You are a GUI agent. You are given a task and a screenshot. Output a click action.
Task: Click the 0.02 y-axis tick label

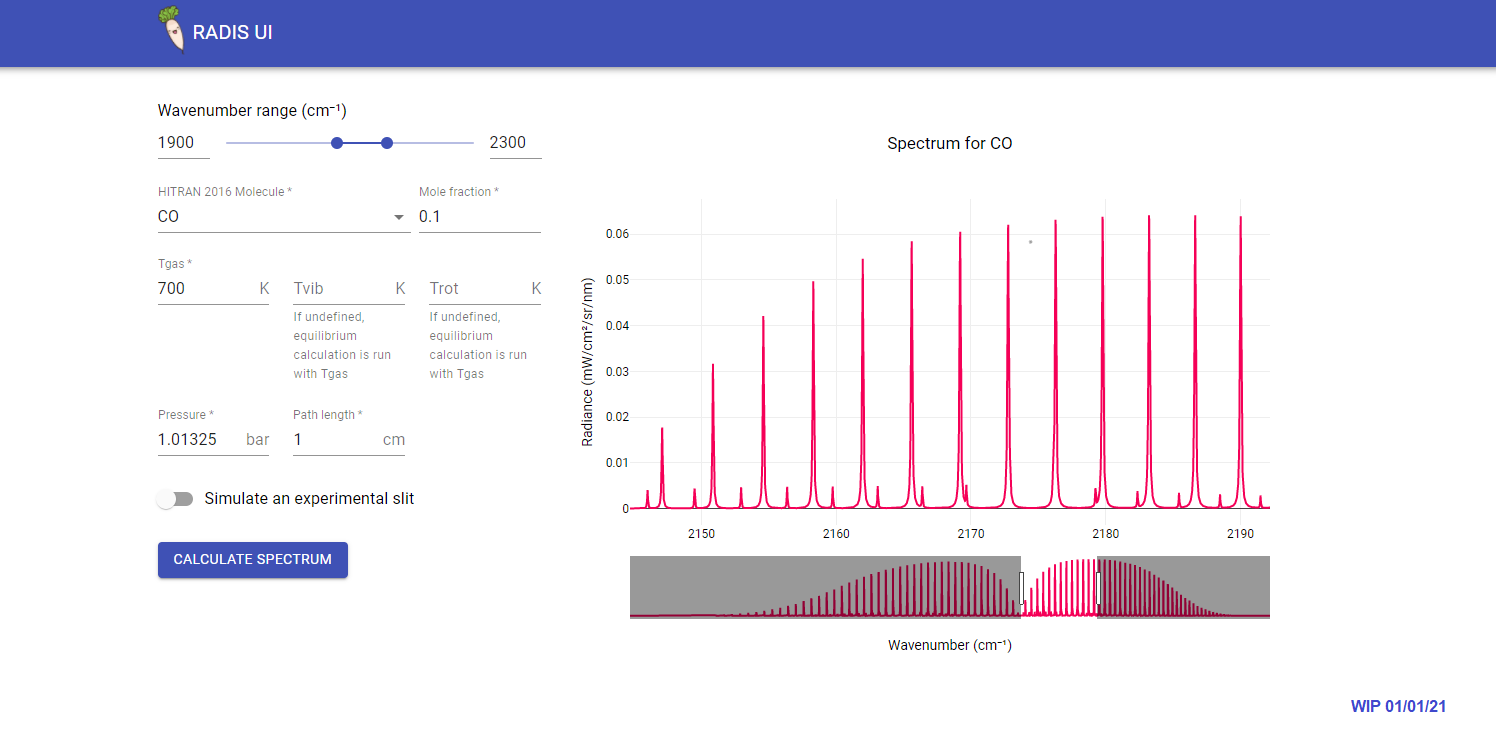tap(617, 417)
